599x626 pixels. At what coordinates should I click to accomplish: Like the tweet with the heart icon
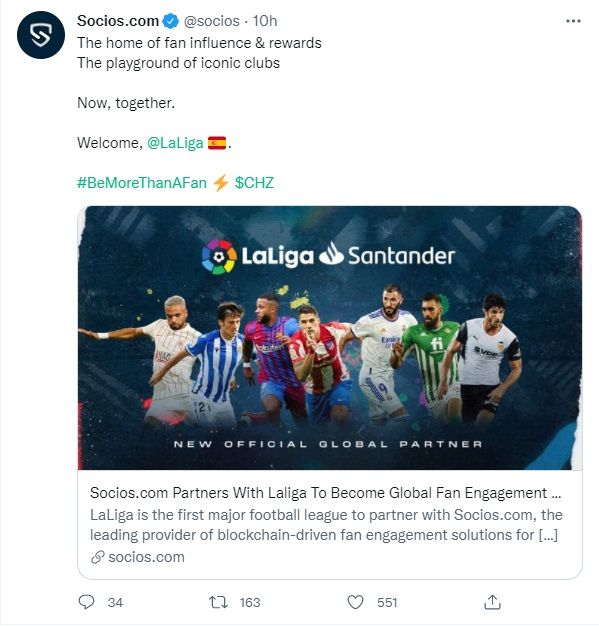pyautogui.click(x=355, y=602)
